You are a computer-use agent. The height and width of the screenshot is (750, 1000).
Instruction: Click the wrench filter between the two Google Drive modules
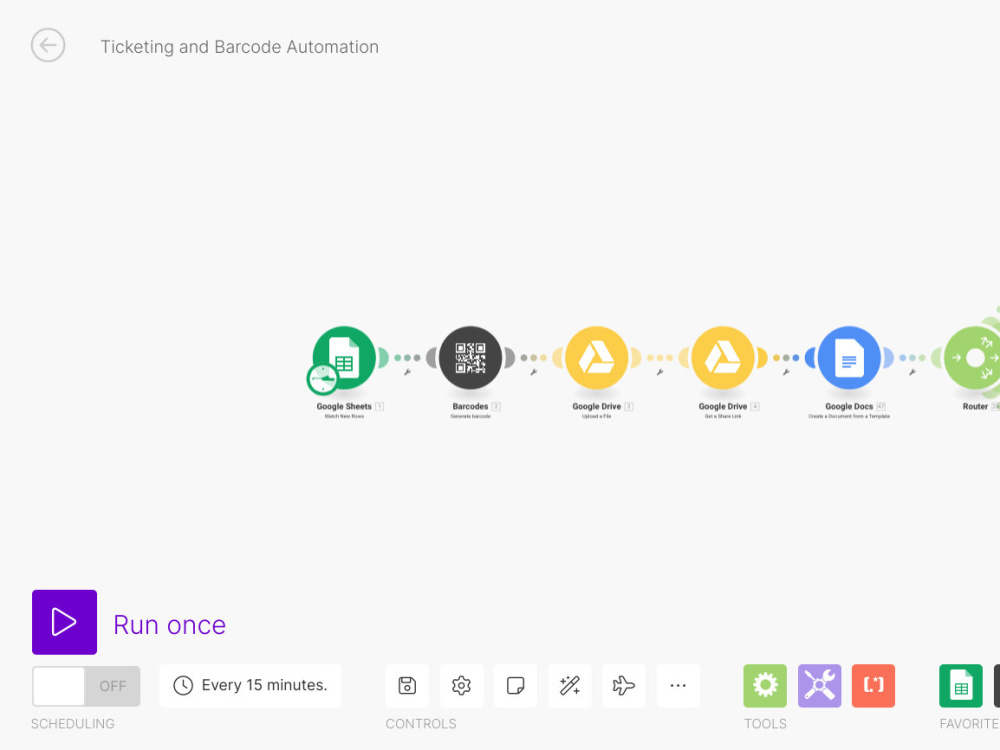660,372
